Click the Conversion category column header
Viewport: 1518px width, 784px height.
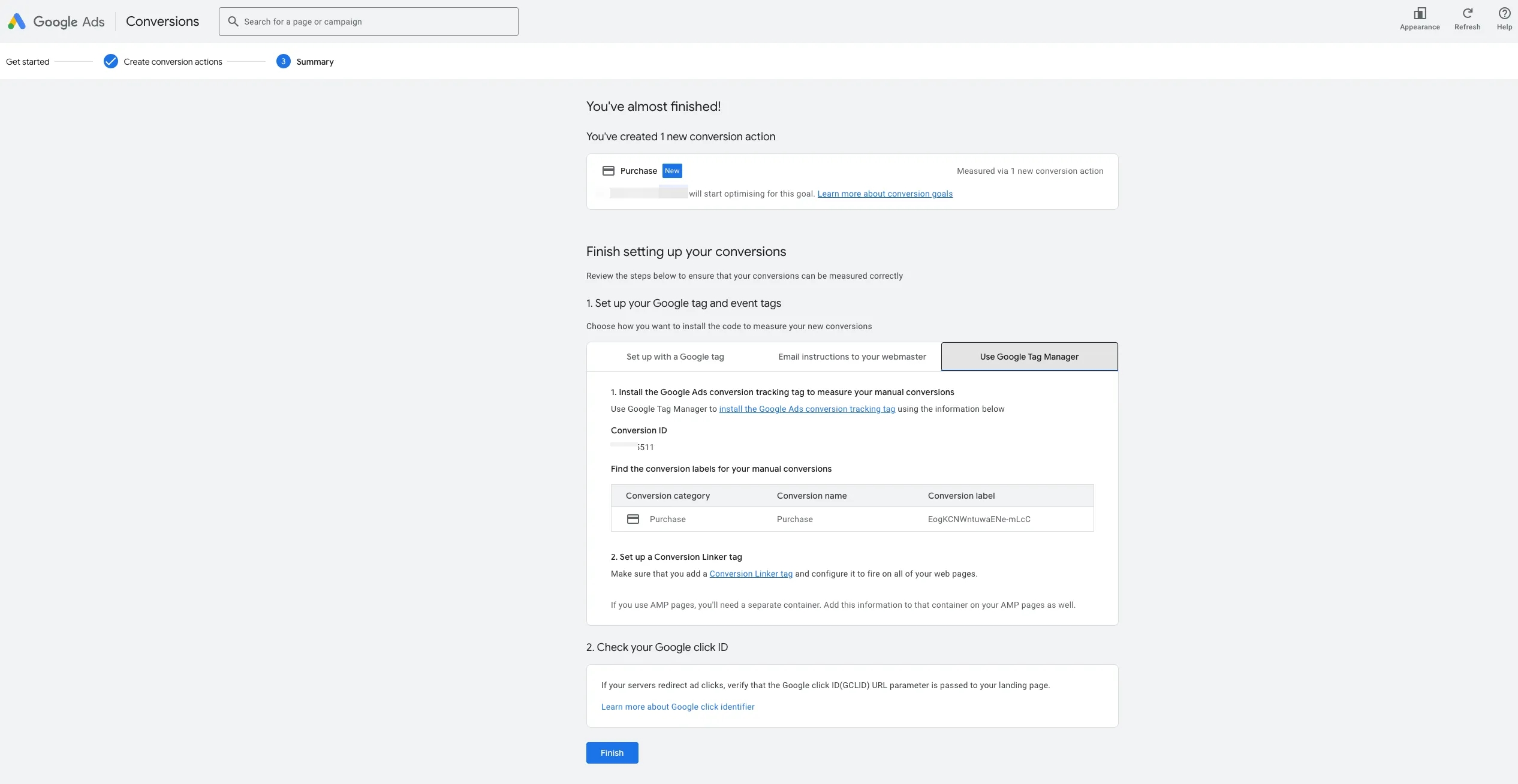(x=668, y=496)
